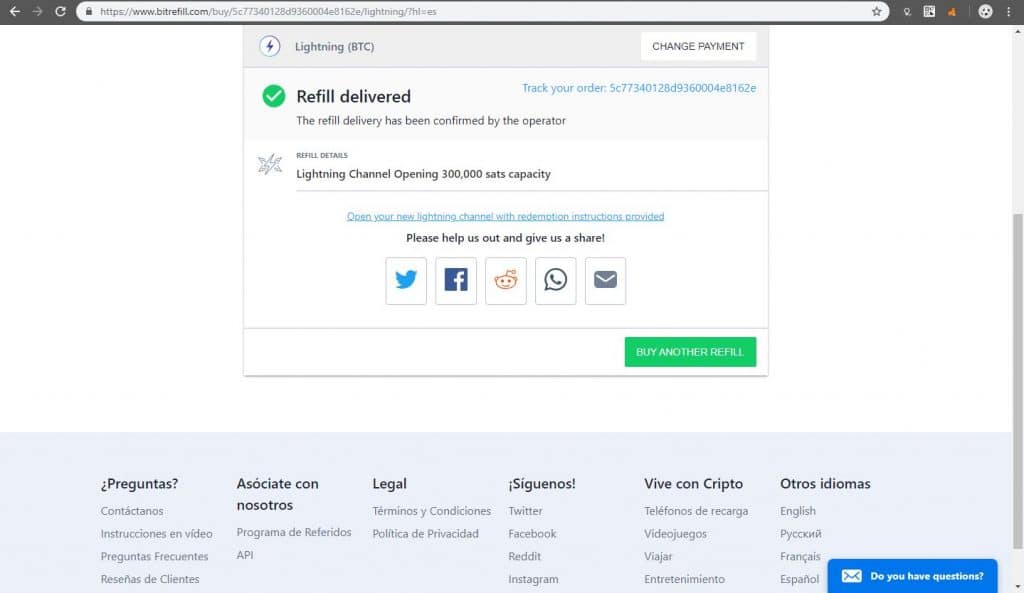Click the CHANGE PAYMENT button
Screen dimensions: 1024x593
[x=698, y=46]
